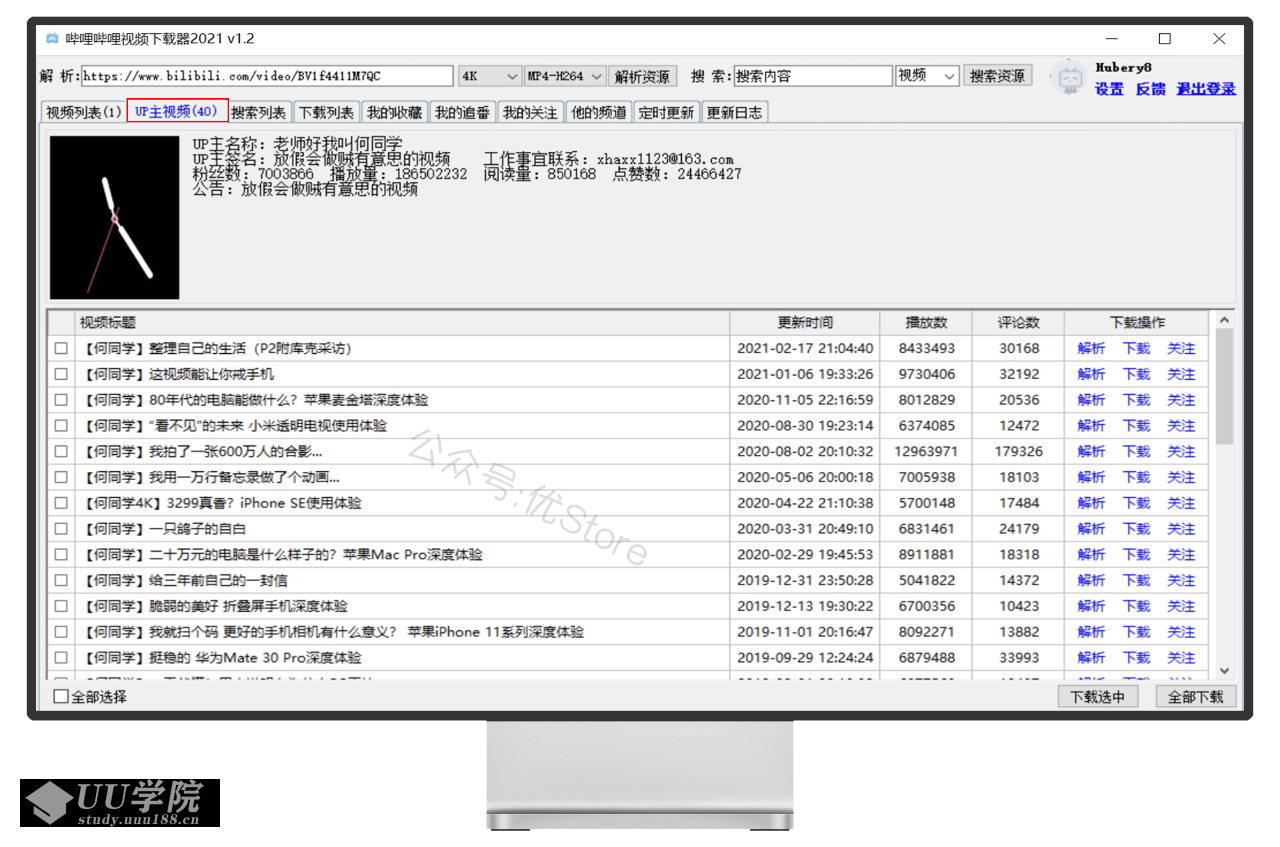Click the email xhaxx1123@163.com
The width and height of the screenshot is (1280, 847).
665,159
